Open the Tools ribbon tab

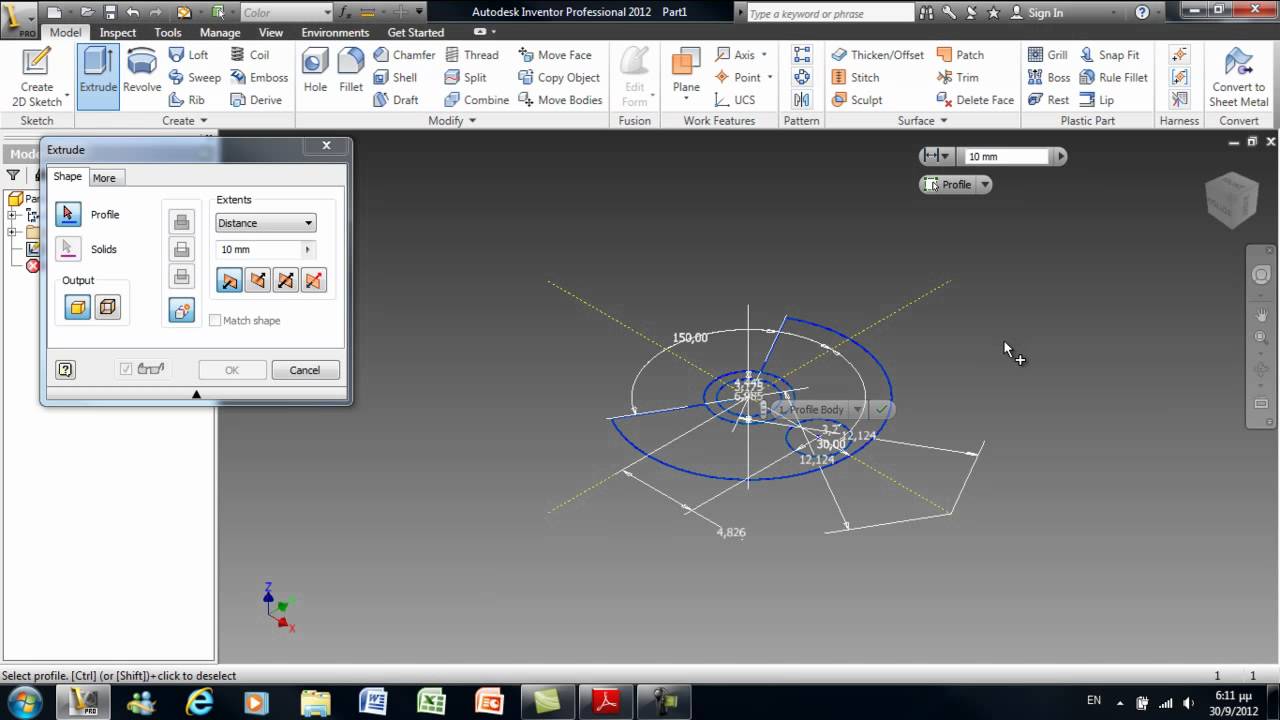[168, 32]
